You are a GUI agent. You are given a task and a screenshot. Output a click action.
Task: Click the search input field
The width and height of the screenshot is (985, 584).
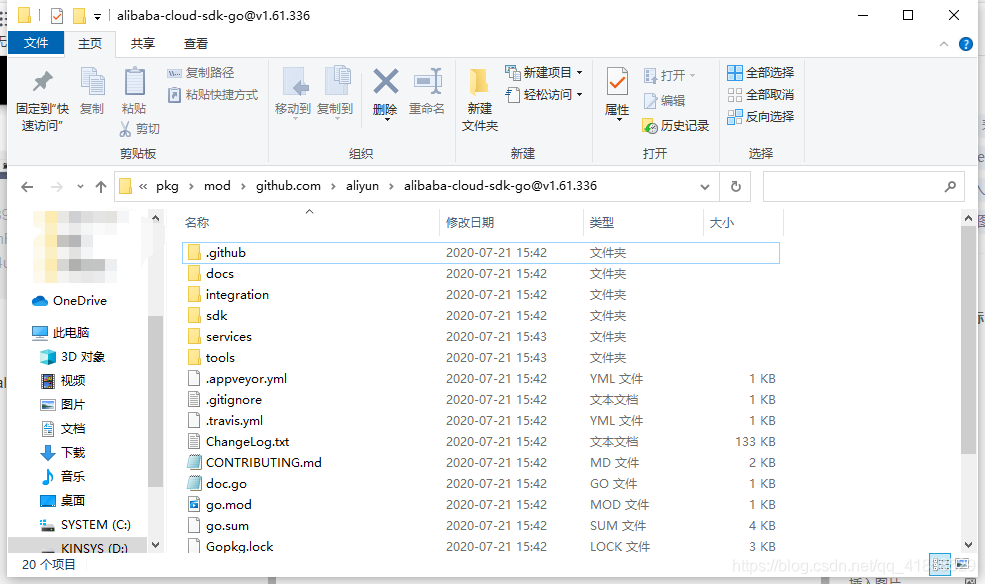pyautogui.click(x=863, y=187)
